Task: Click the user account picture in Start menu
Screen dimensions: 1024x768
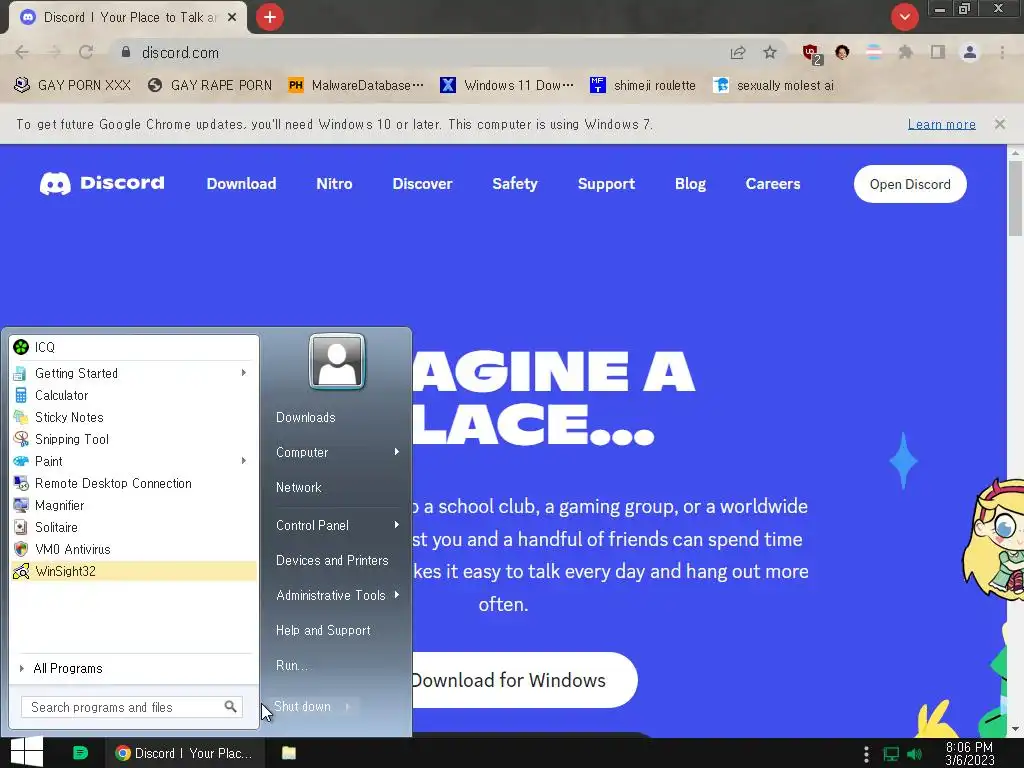Action: (337, 361)
